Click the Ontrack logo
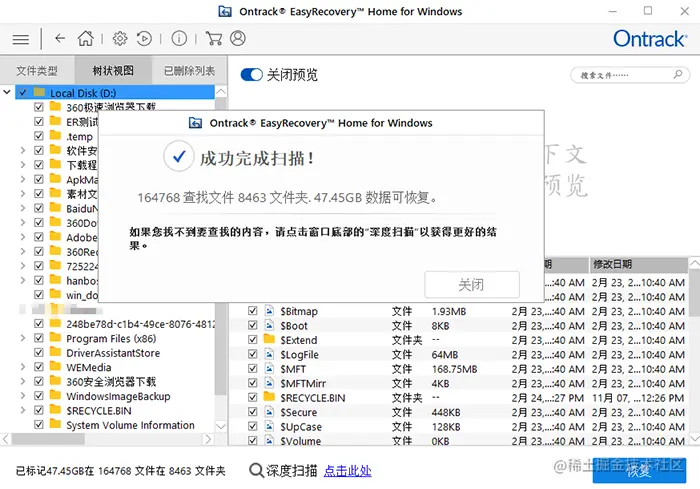This screenshot has height=489, width=700. [650, 39]
